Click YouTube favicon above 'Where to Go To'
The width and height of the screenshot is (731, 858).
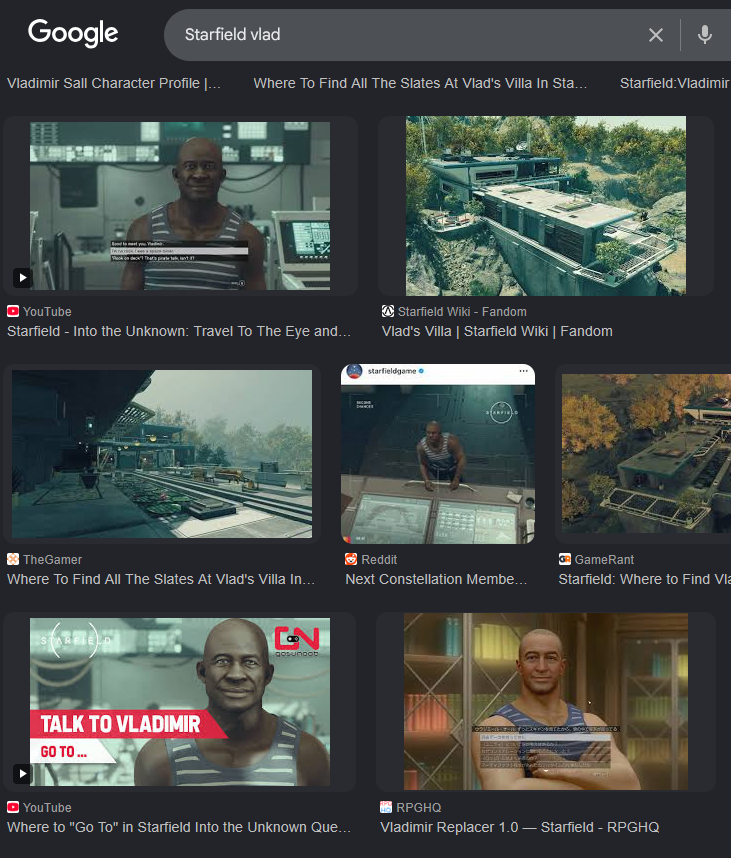pos(13,807)
